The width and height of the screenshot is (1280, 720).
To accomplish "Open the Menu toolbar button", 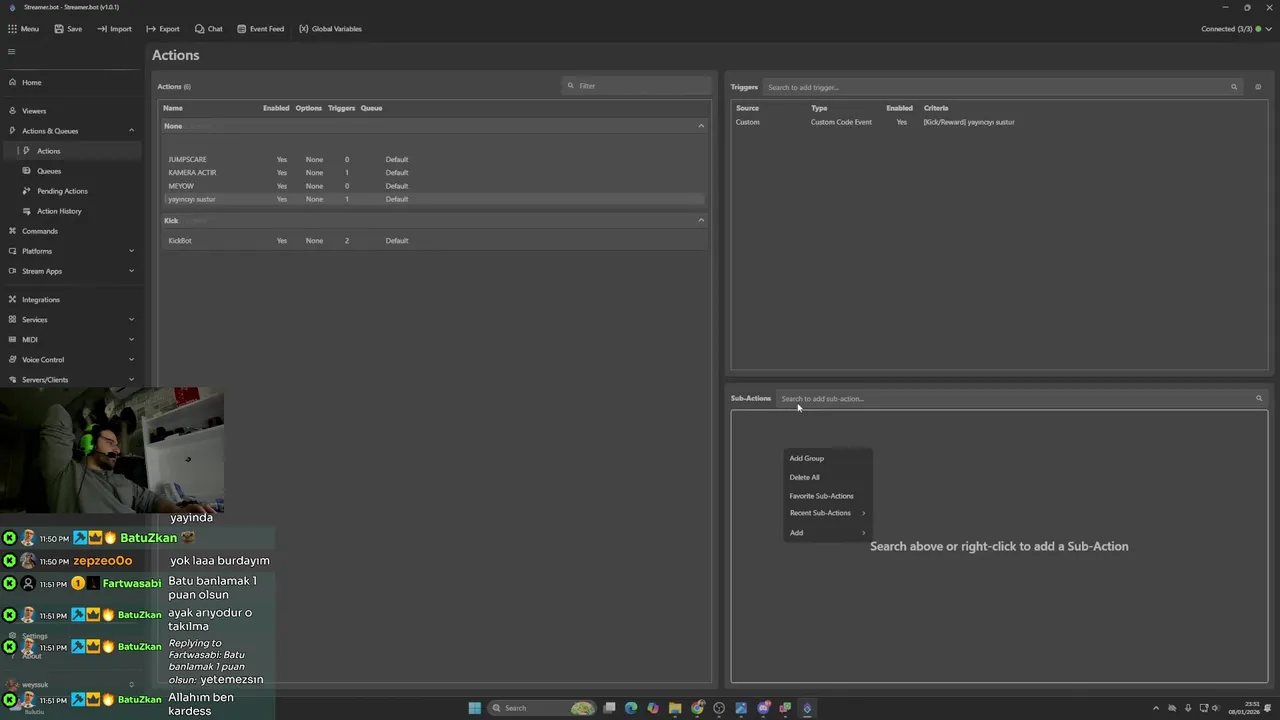I will point(23,29).
